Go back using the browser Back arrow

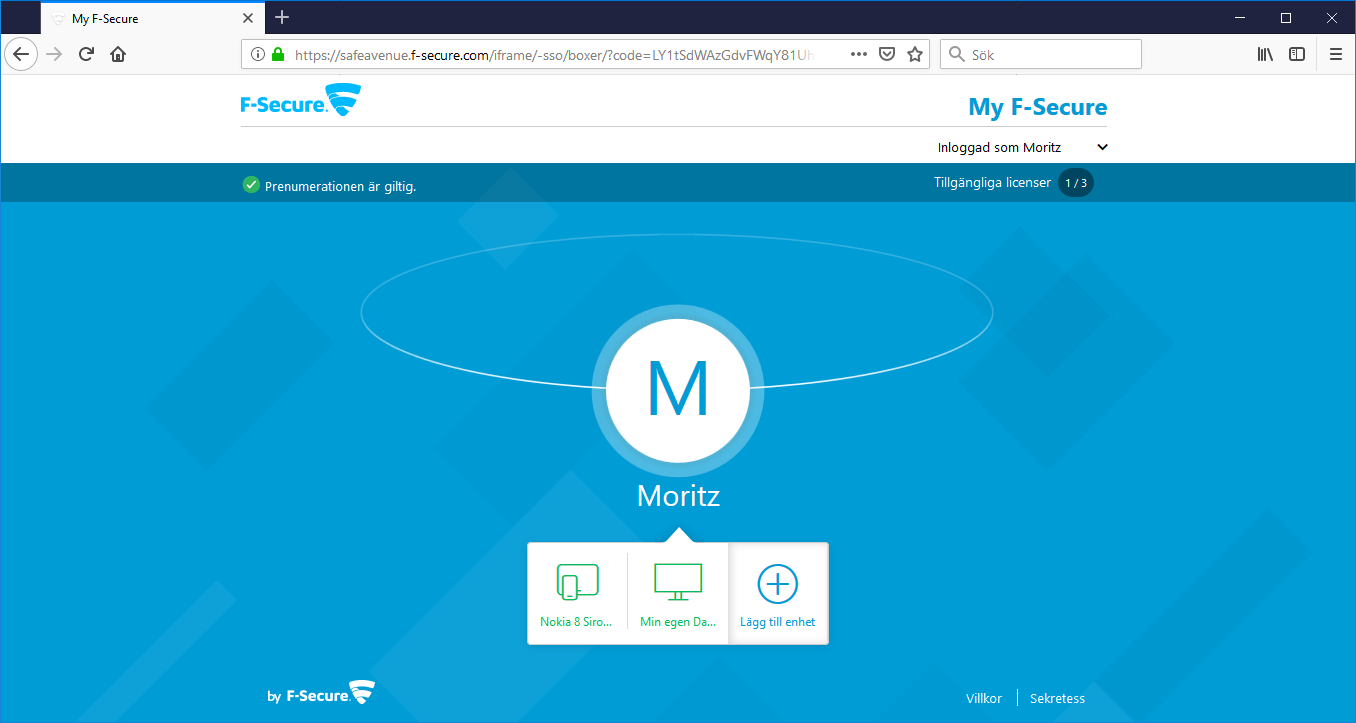21,54
